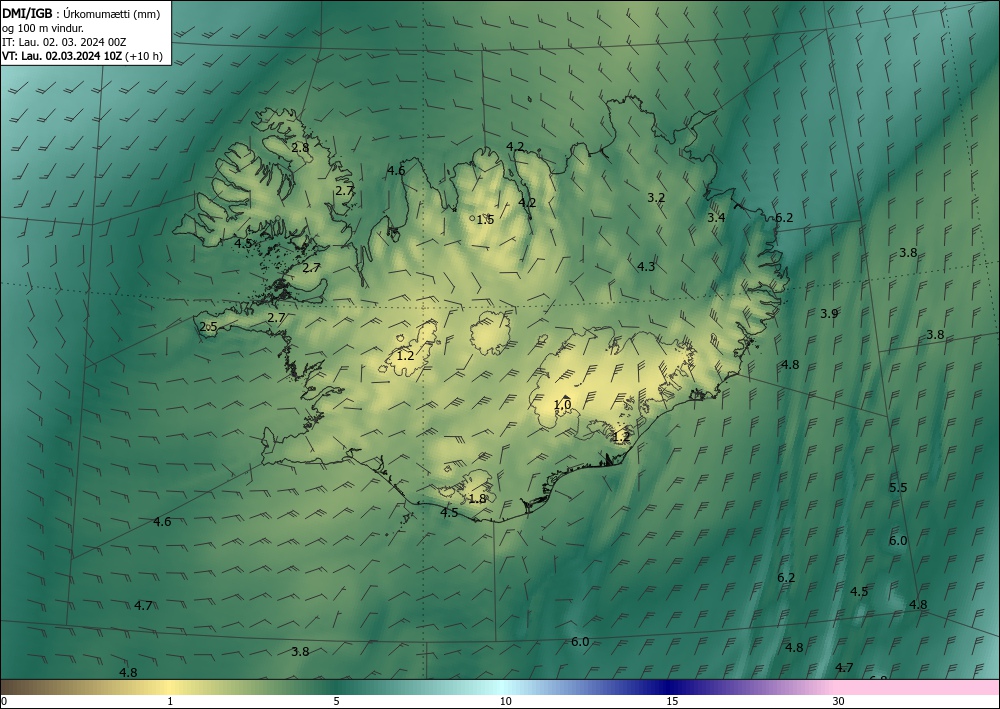This screenshot has width=1000, height=709.
Task: Click the 2.8 value in the Westfjords
Action: (x=300, y=147)
